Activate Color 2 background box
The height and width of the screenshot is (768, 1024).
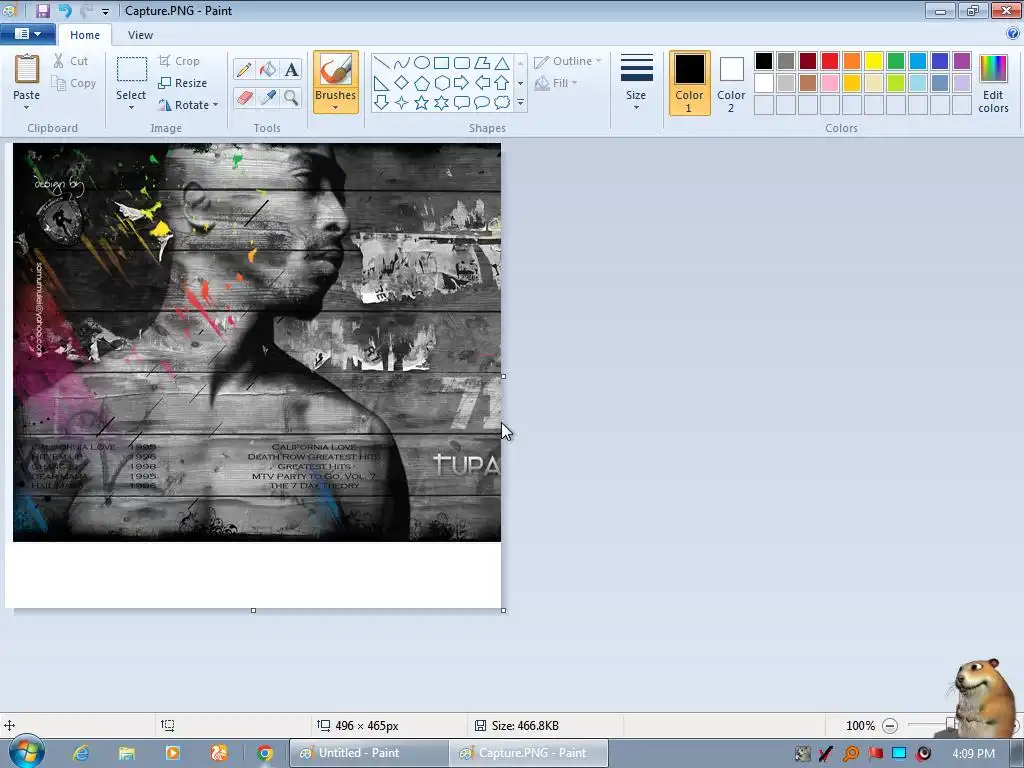731,83
